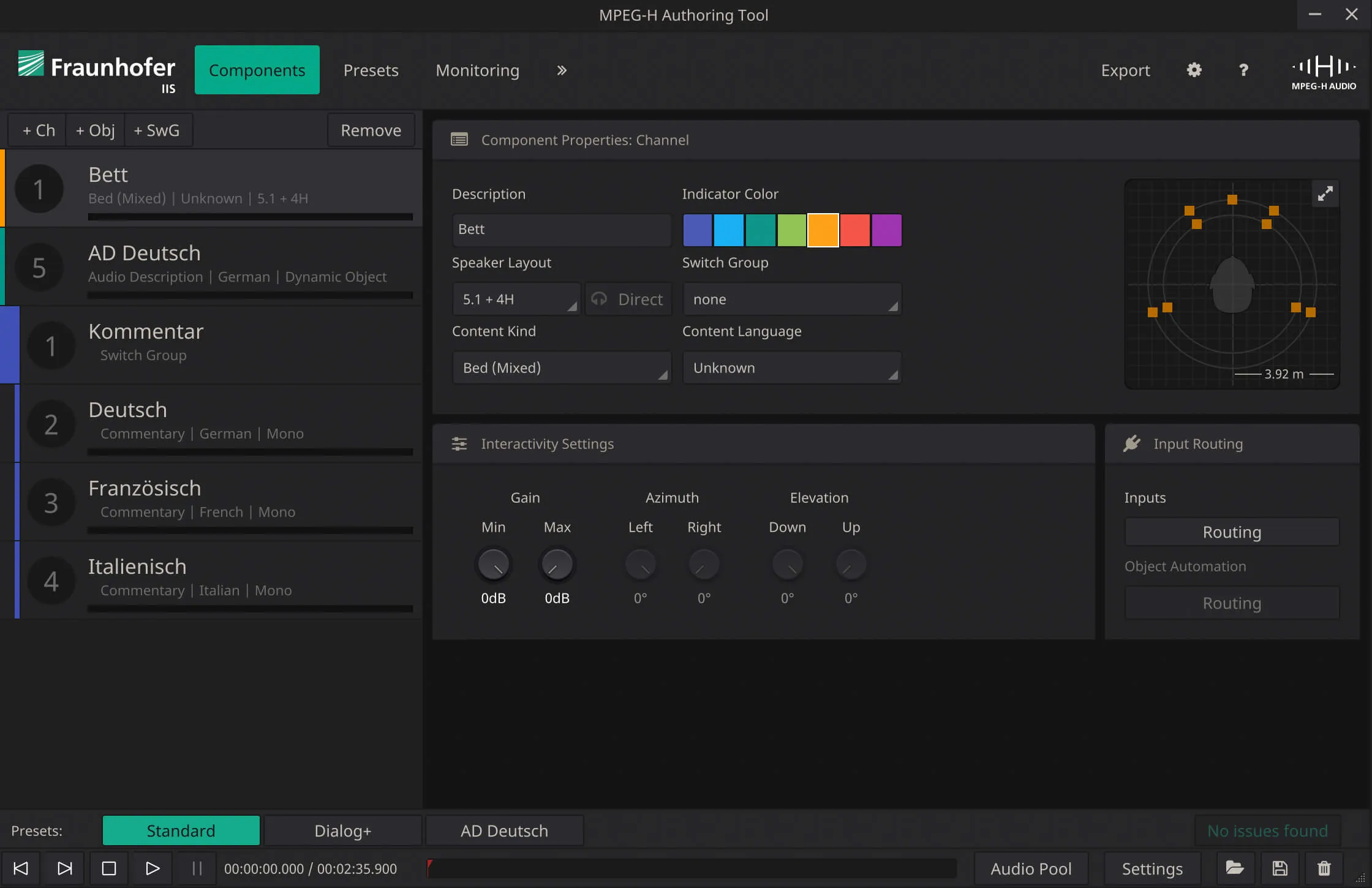
Task: Open help with the question mark icon
Action: [1243, 70]
